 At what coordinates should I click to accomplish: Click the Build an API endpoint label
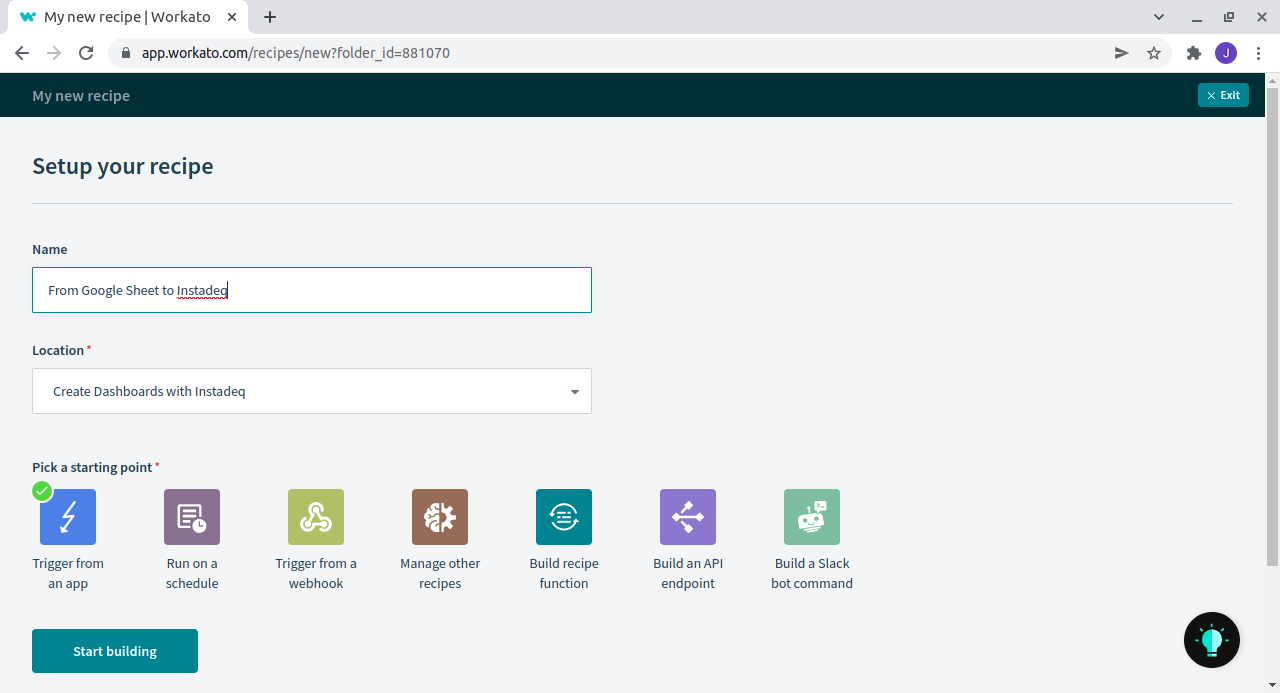[x=688, y=573]
